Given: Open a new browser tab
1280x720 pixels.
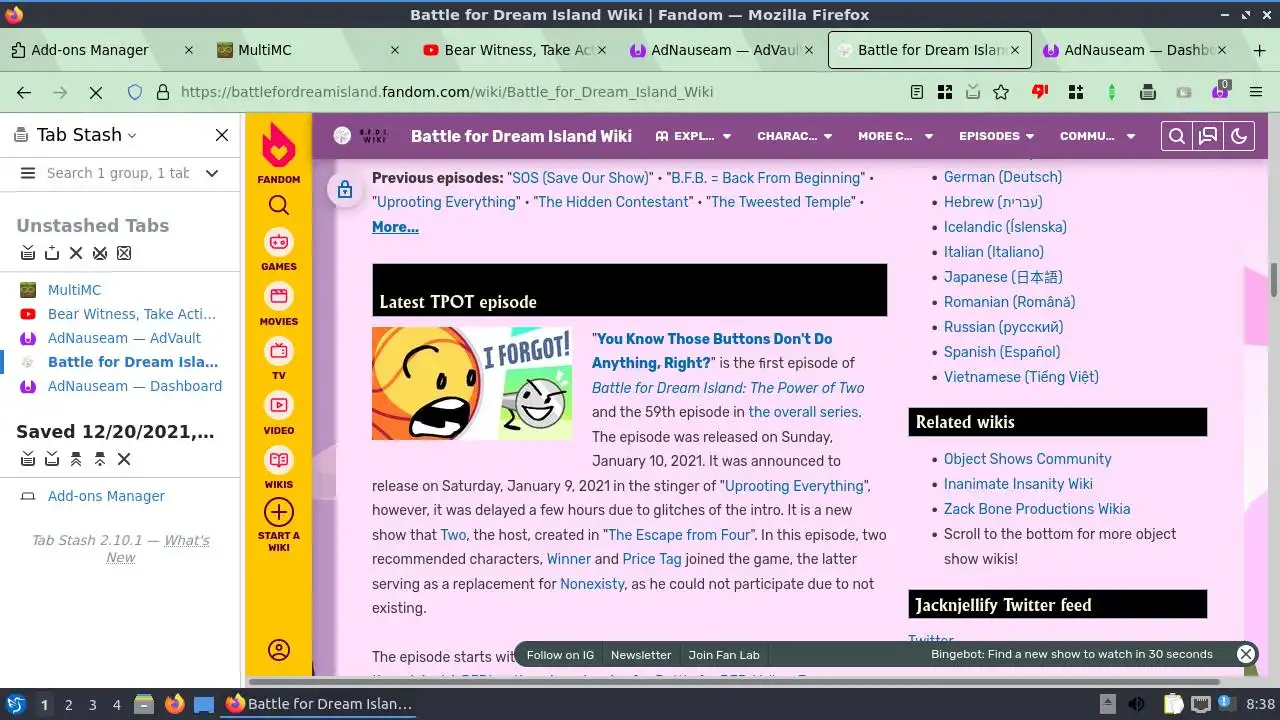Looking at the screenshot, I should 1259,50.
